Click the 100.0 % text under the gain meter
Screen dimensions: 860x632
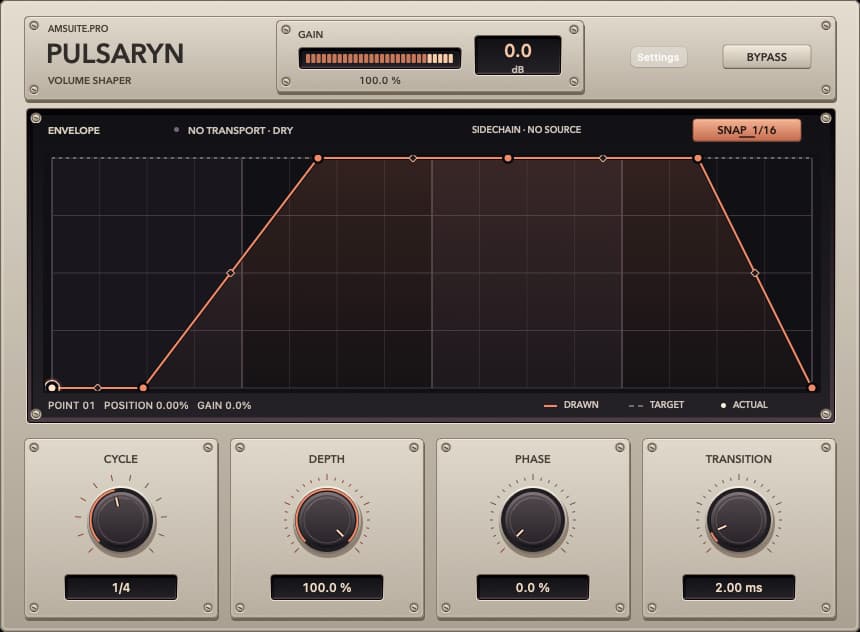point(380,81)
